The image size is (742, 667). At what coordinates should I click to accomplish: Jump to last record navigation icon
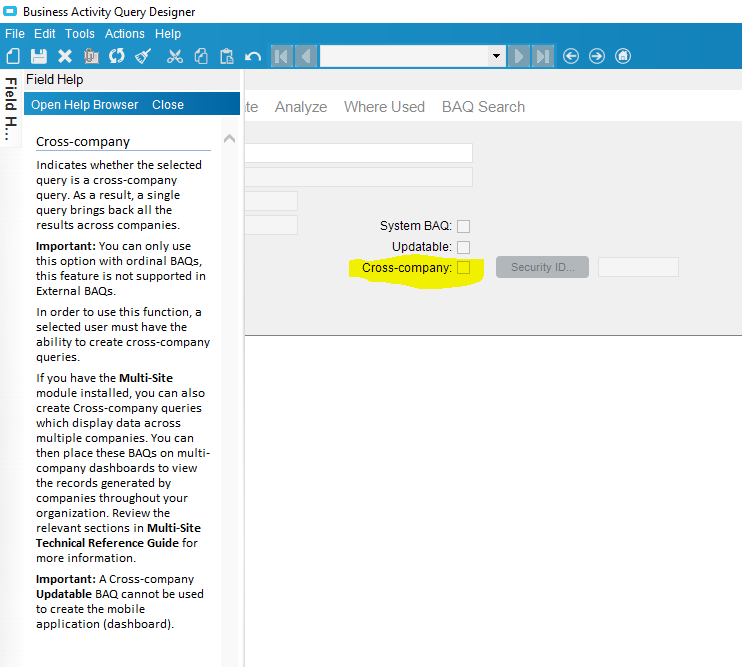coord(543,57)
